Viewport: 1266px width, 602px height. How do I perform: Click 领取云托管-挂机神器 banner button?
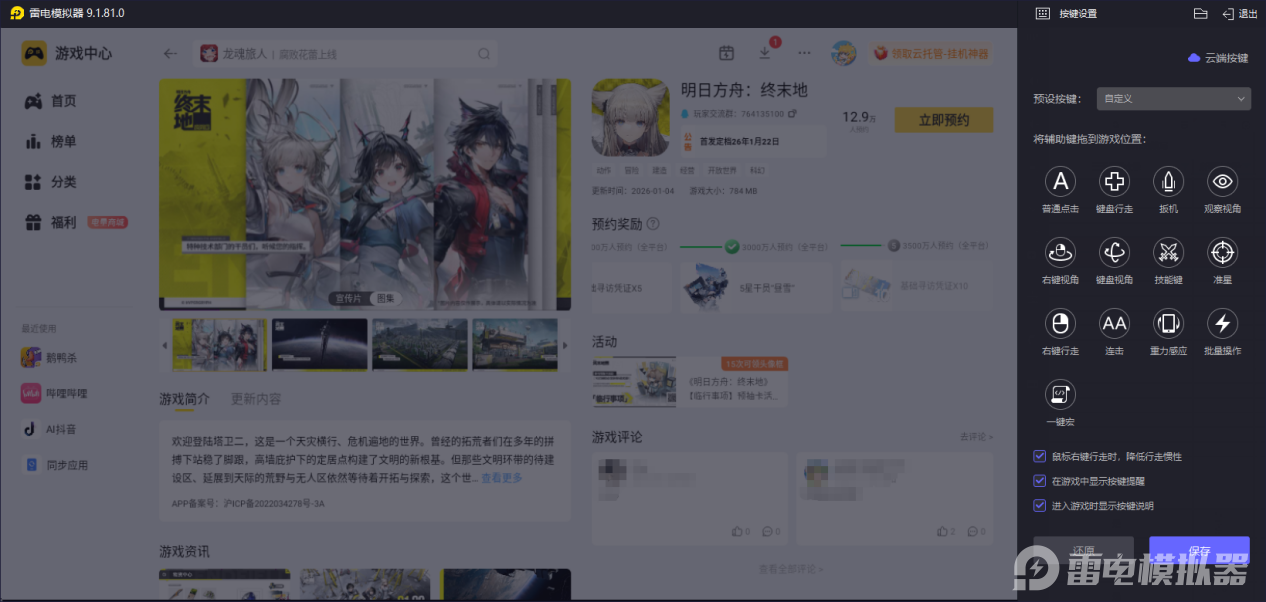pyautogui.click(x=933, y=53)
